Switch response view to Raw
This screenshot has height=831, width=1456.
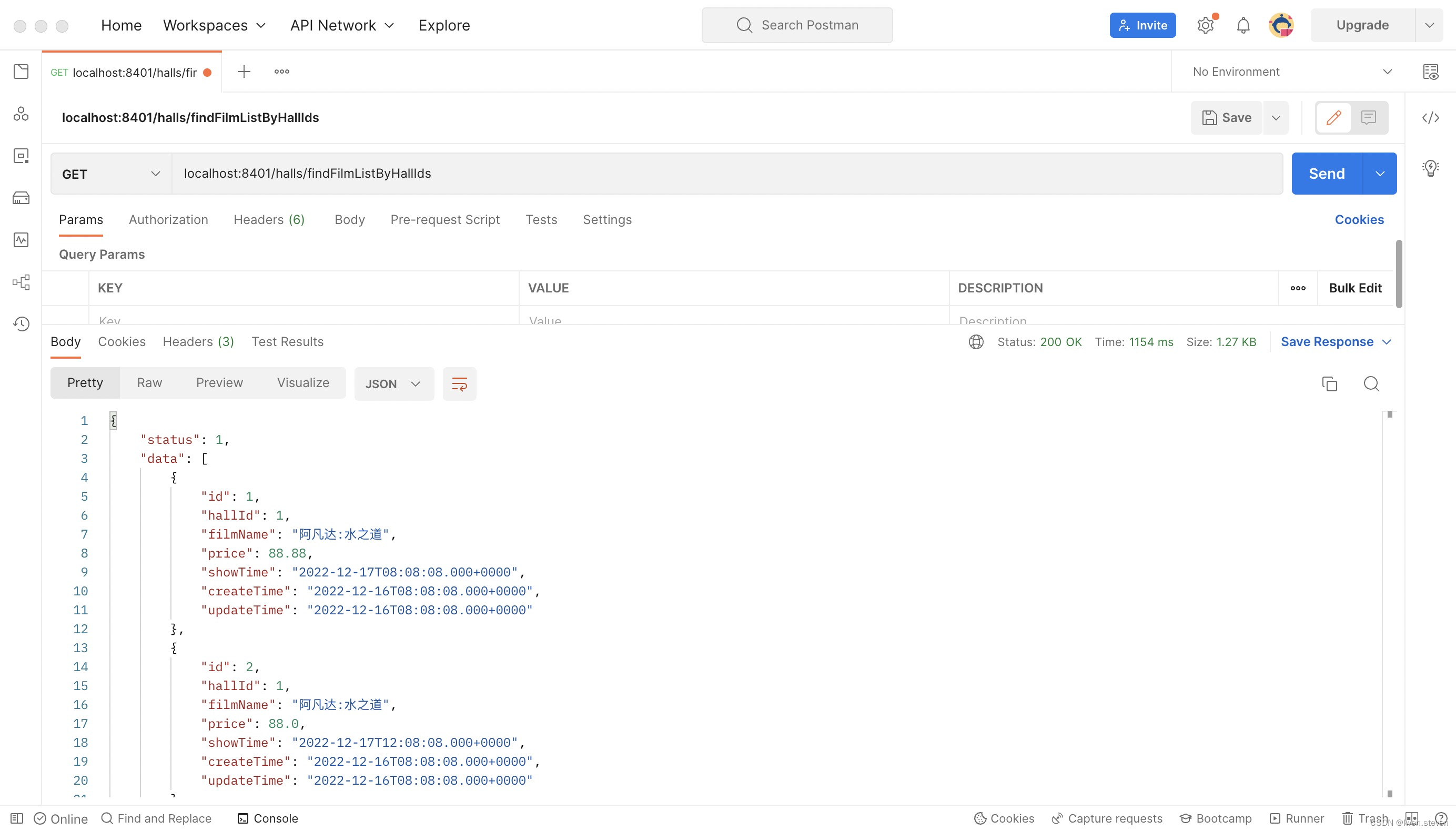[x=149, y=382]
